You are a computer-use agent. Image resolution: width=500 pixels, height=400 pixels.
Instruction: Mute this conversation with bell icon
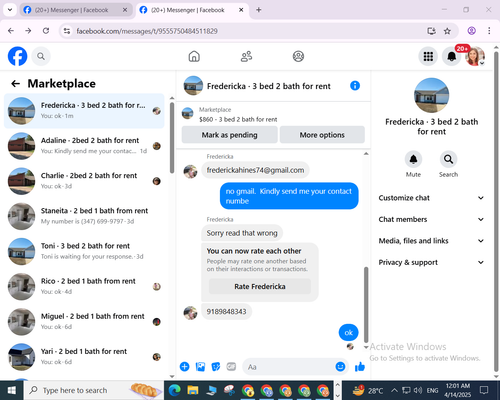413,159
